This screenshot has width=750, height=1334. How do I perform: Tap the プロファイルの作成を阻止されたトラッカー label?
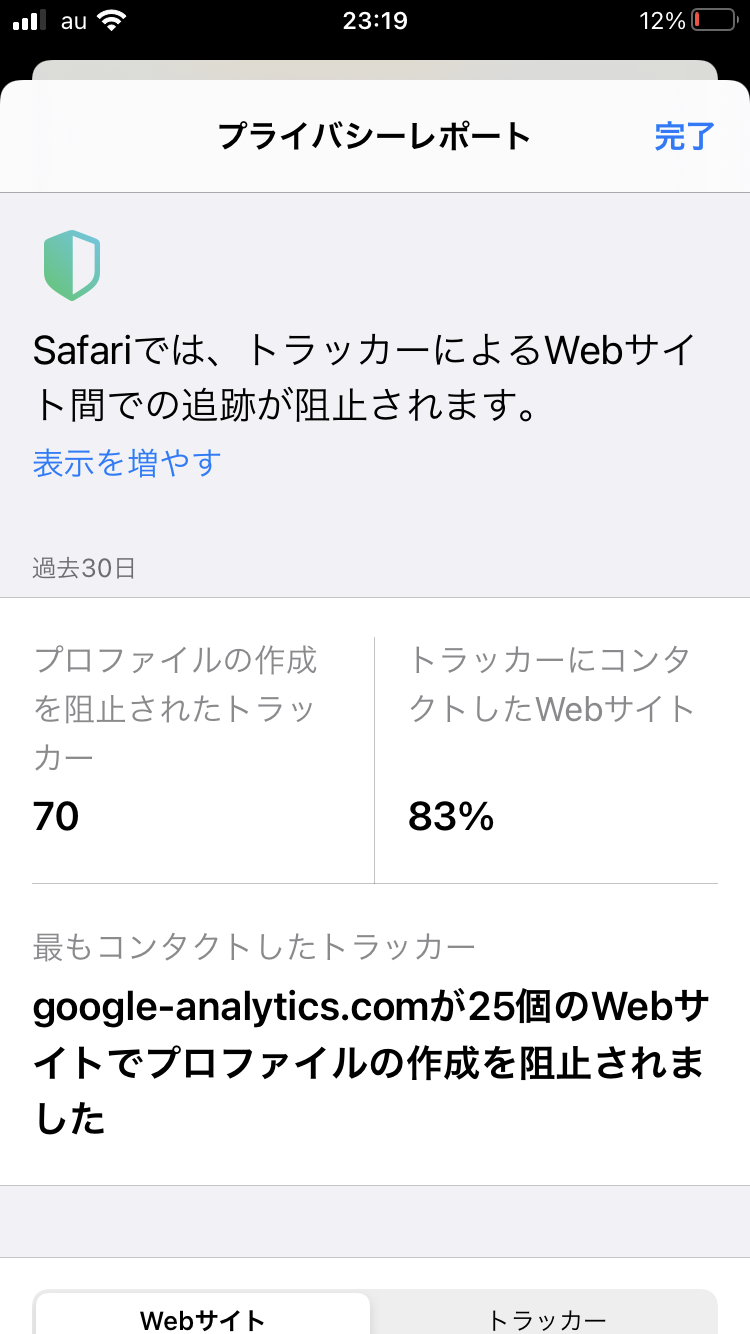click(x=176, y=709)
